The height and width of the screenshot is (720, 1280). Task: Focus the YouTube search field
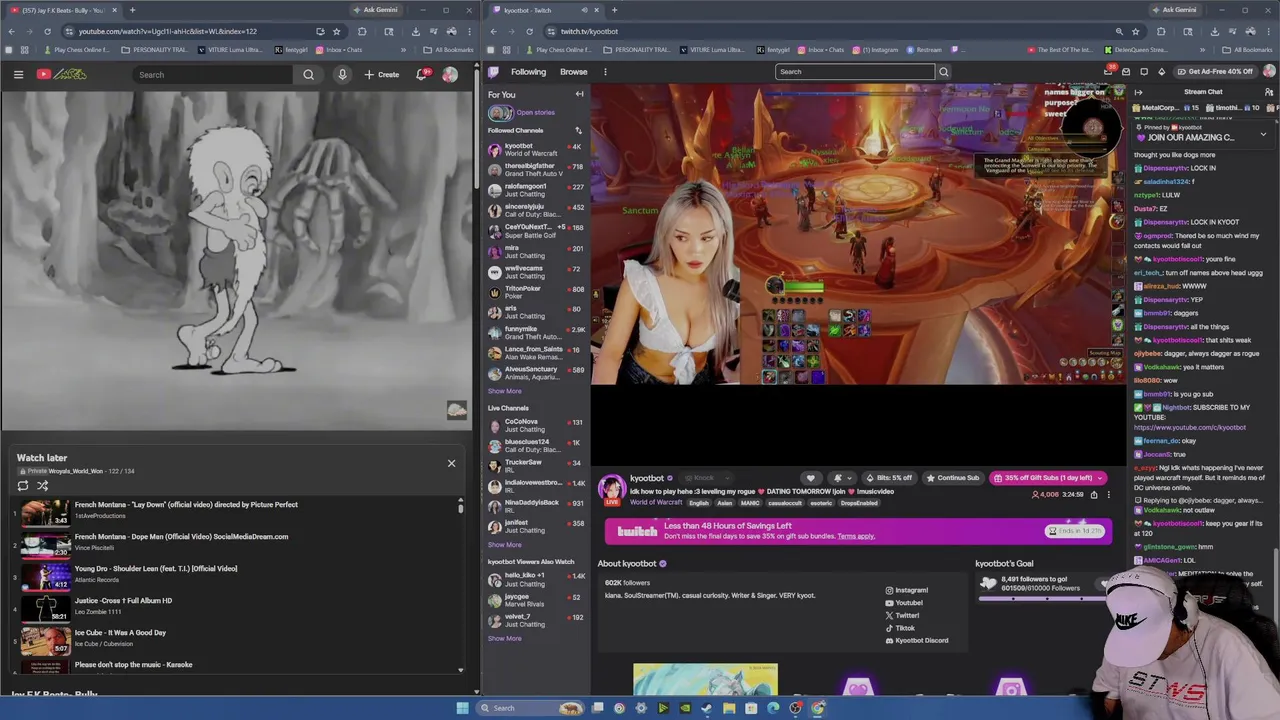point(213,74)
